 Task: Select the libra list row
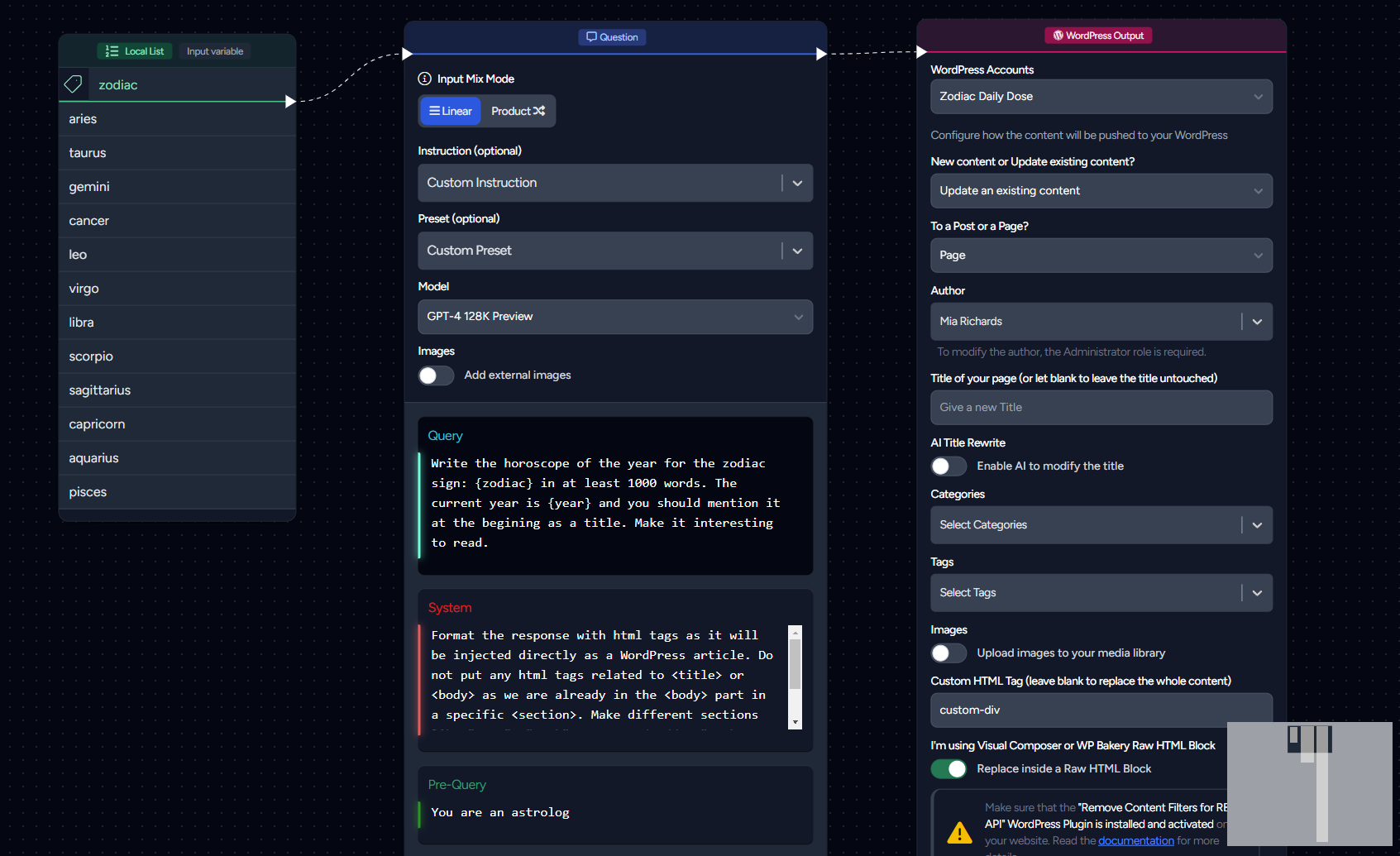point(177,323)
